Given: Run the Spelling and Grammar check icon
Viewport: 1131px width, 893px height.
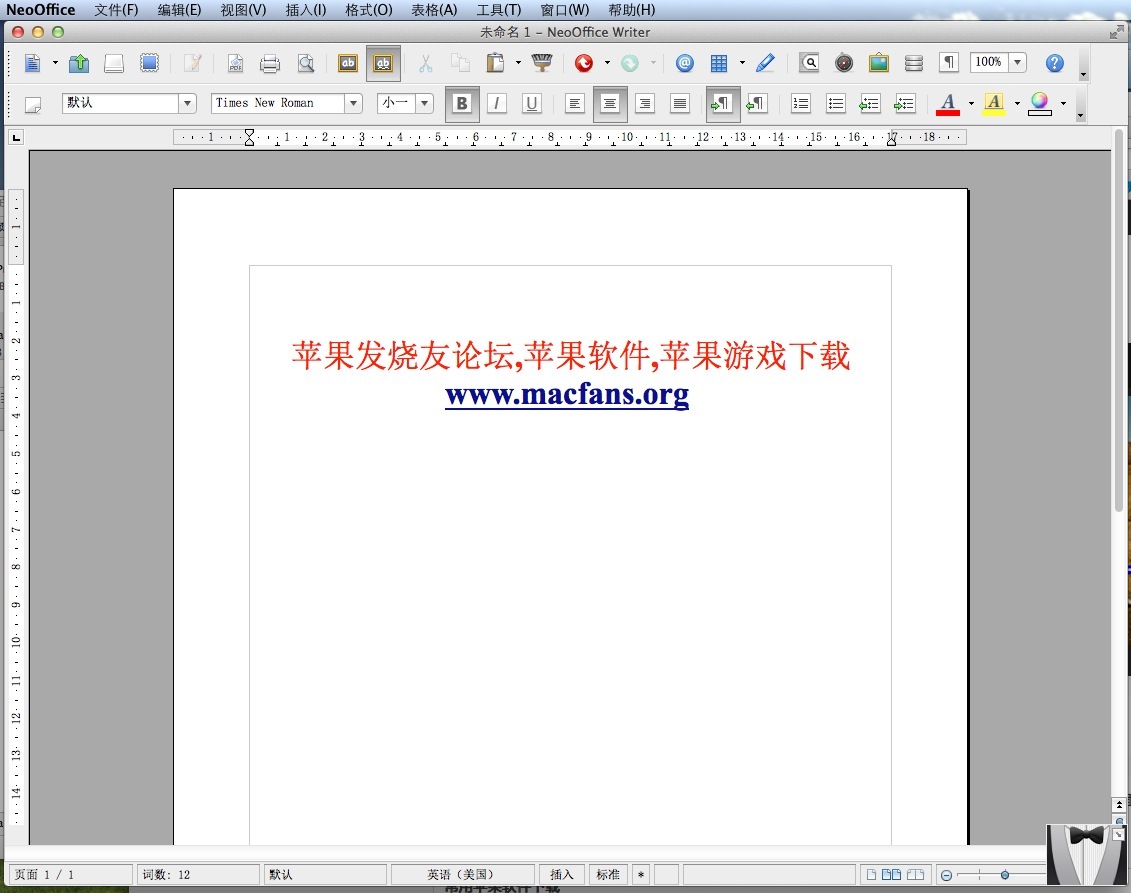Looking at the screenshot, I should (x=348, y=63).
